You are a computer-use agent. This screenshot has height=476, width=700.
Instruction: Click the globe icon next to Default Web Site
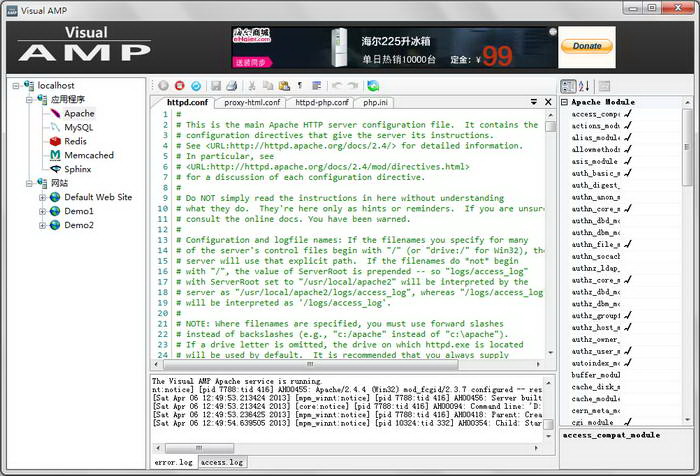(x=55, y=197)
